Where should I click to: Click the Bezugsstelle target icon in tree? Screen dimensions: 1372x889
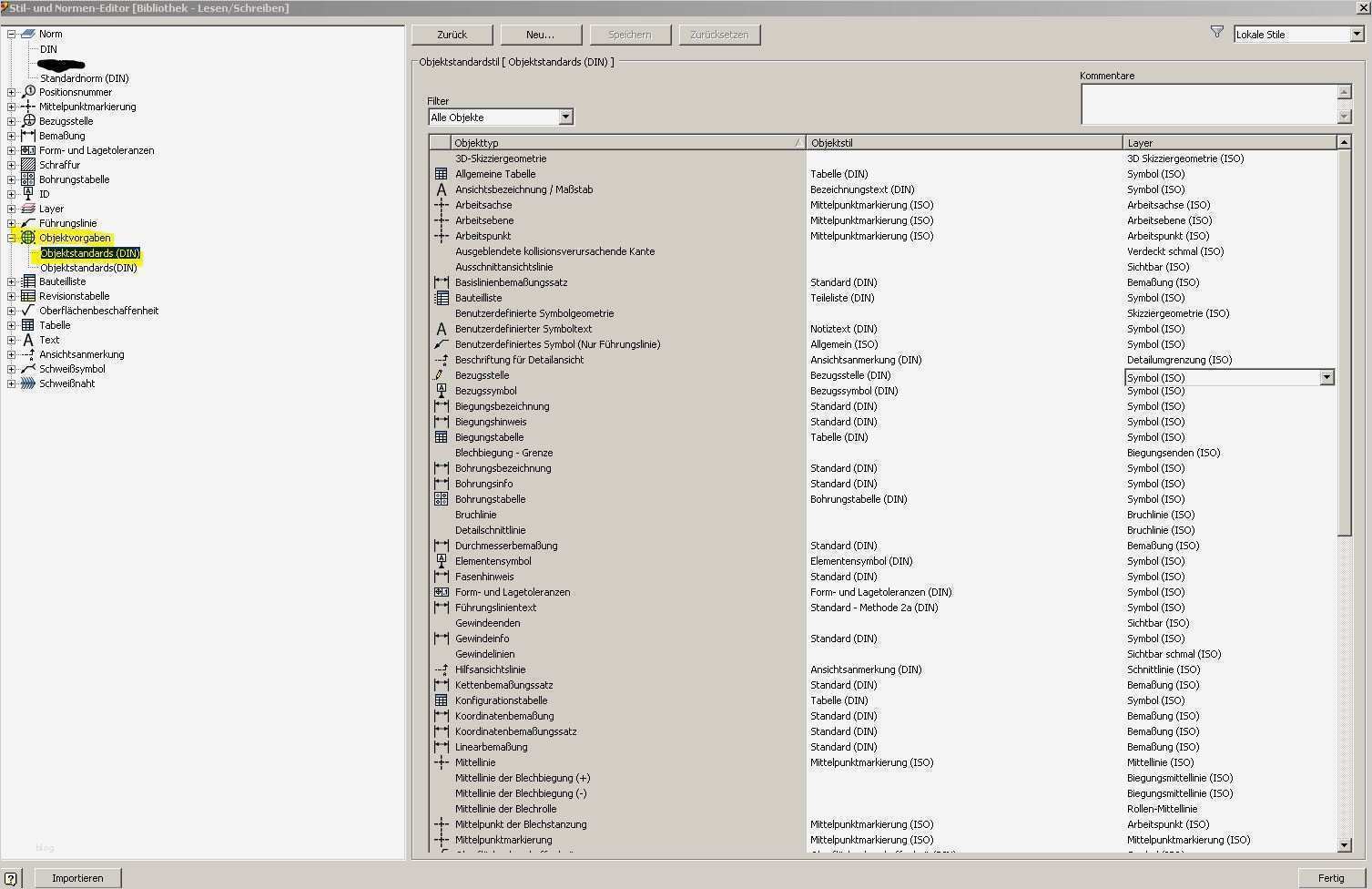pos(28,121)
